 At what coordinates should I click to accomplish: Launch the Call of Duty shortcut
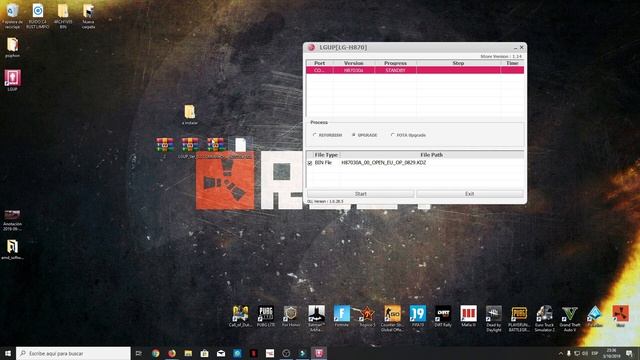click(240, 316)
